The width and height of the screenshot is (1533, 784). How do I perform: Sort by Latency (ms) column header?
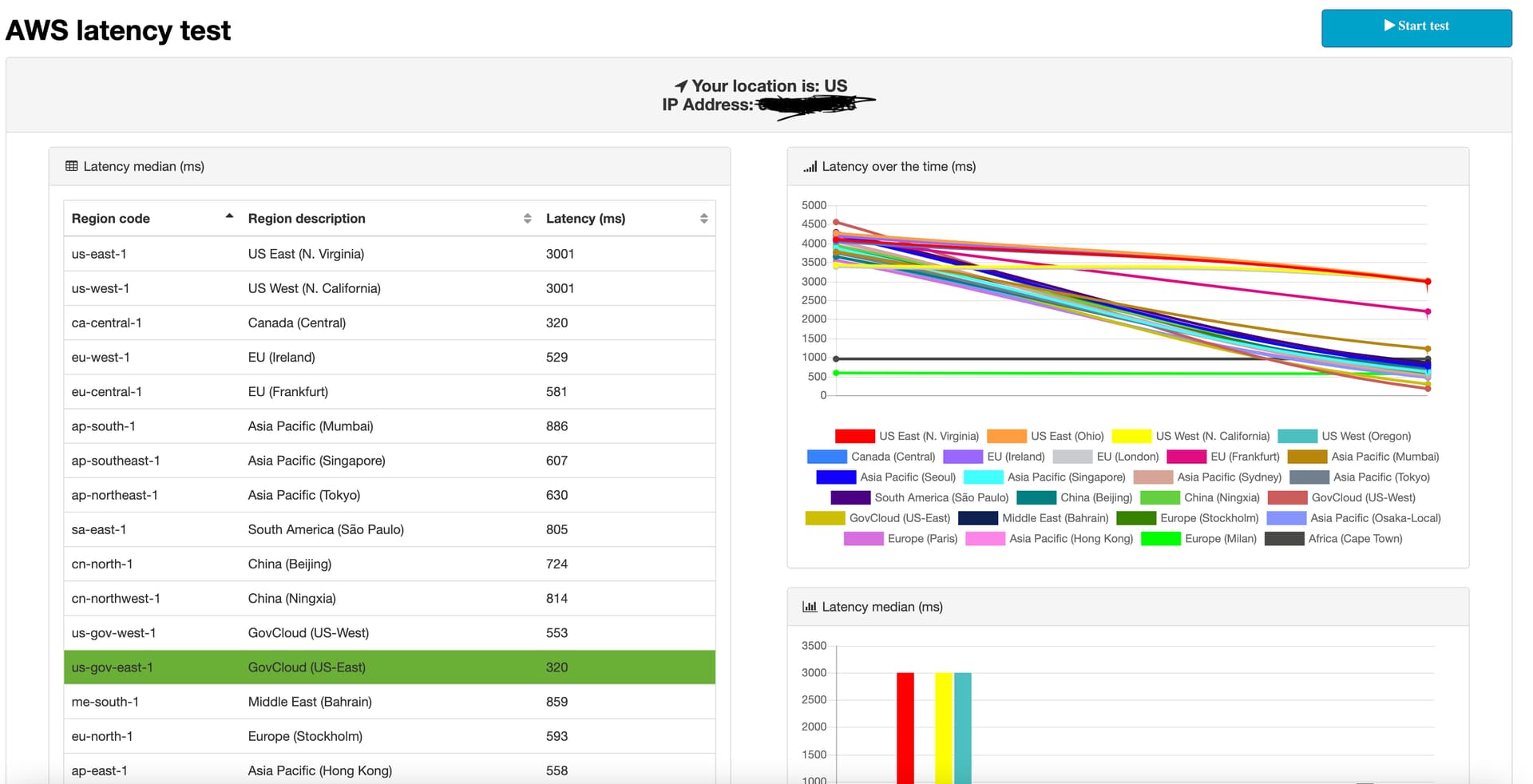coord(627,219)
